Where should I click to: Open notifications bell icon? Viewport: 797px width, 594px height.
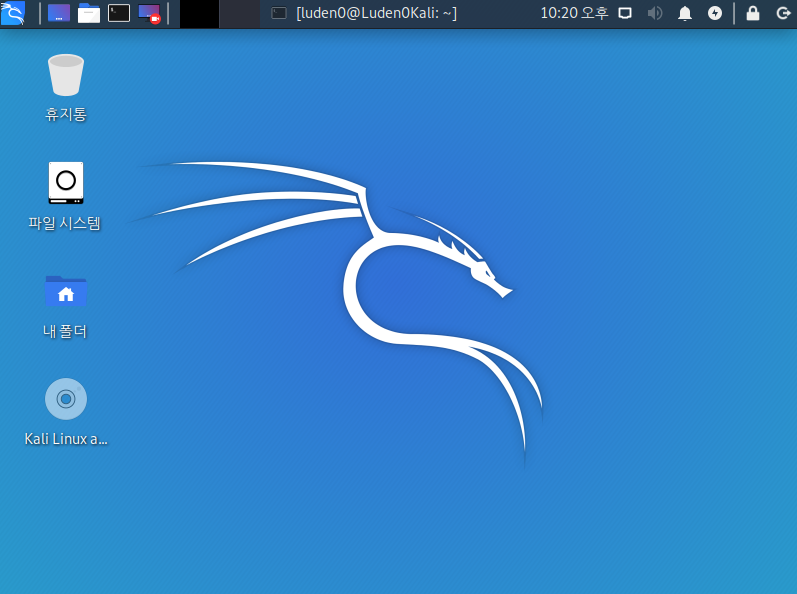coord(685,13)
